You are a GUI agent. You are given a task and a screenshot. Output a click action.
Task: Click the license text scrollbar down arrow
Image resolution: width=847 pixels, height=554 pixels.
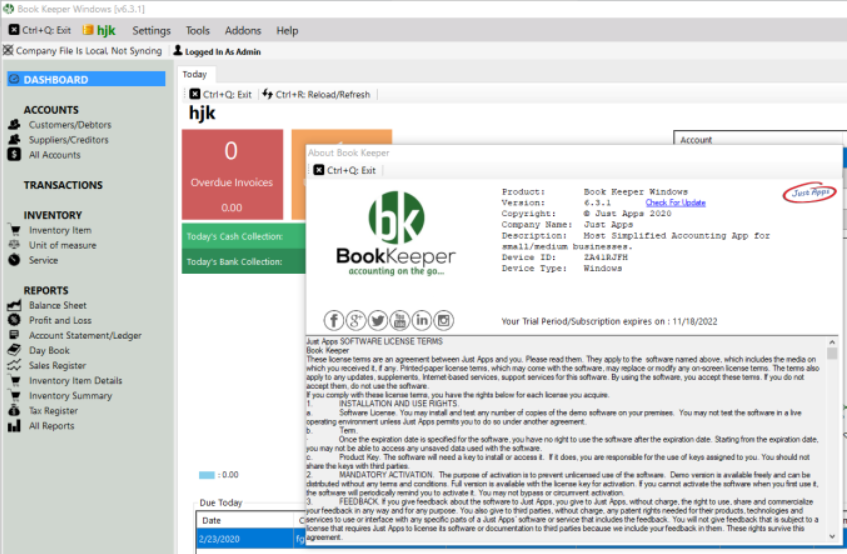[x=832, y=536]
